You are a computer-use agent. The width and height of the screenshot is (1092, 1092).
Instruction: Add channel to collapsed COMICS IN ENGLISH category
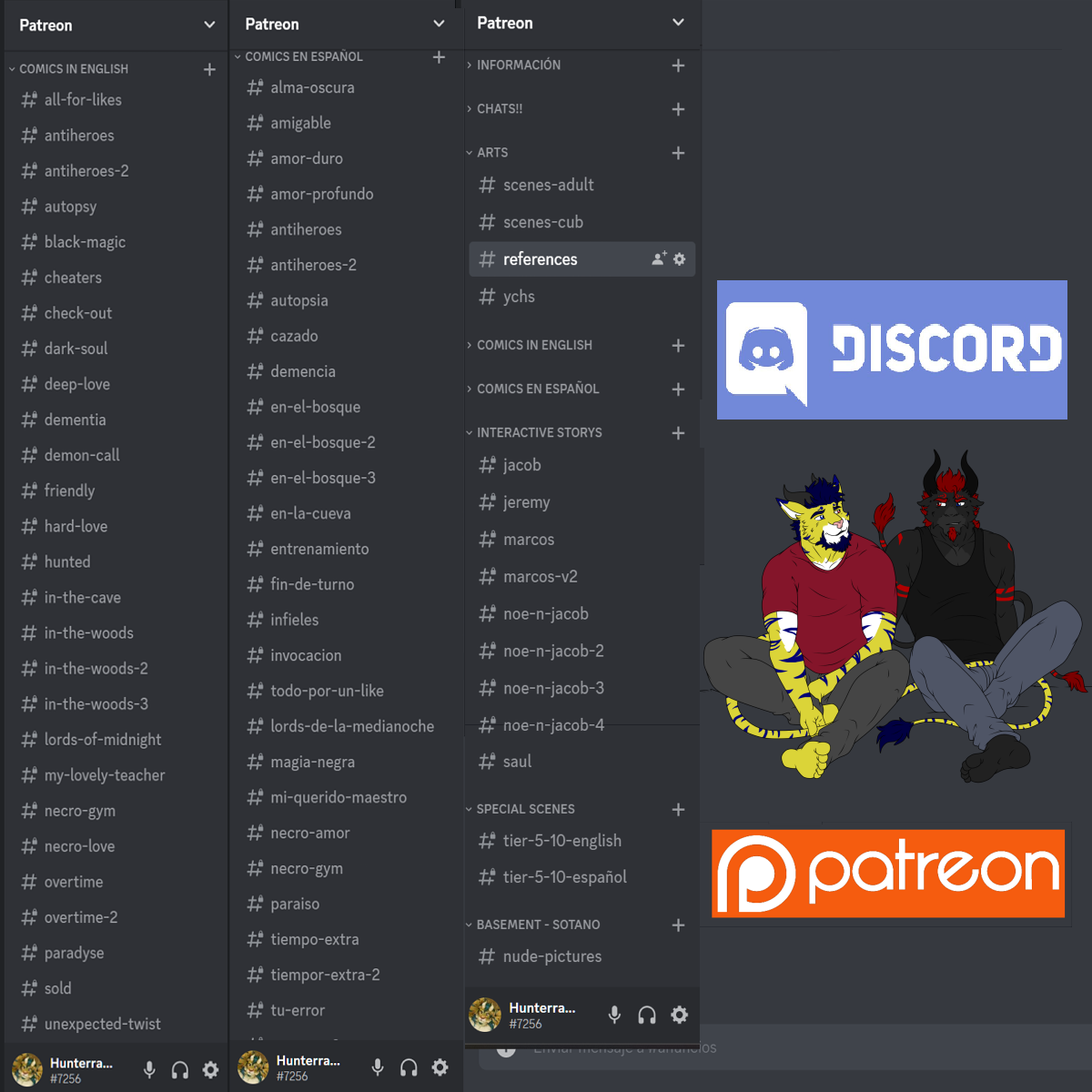click(x=678, y=346)
